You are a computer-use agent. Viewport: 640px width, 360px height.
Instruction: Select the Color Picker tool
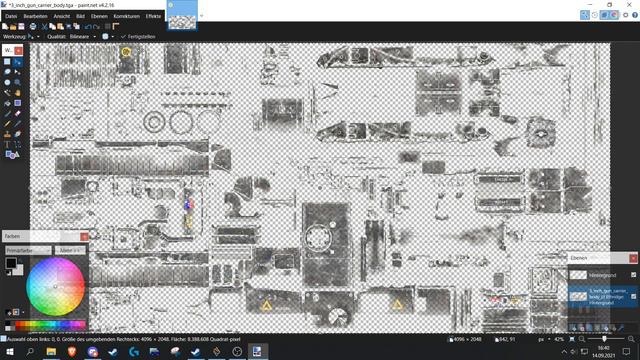(x=18, y=124)
